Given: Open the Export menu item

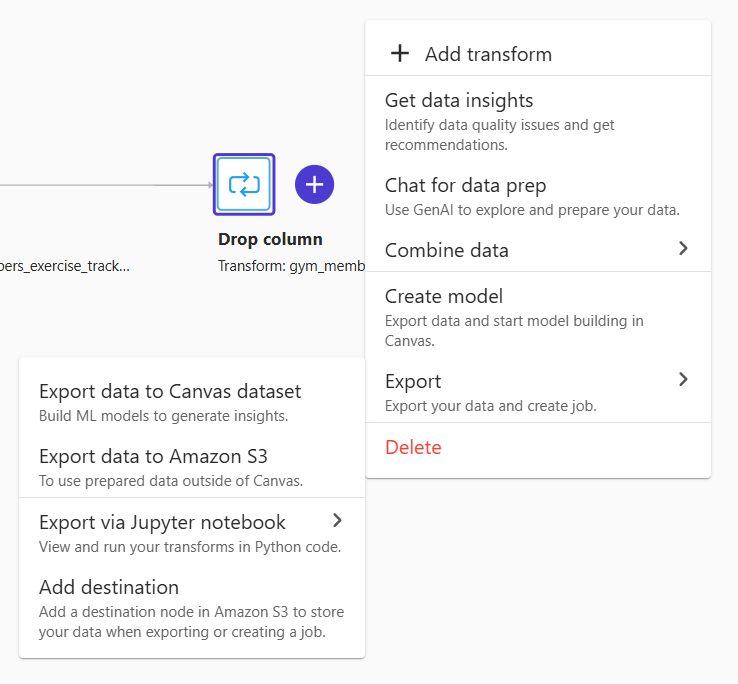Looking at the screenshot, I should [x=538, y=393].
